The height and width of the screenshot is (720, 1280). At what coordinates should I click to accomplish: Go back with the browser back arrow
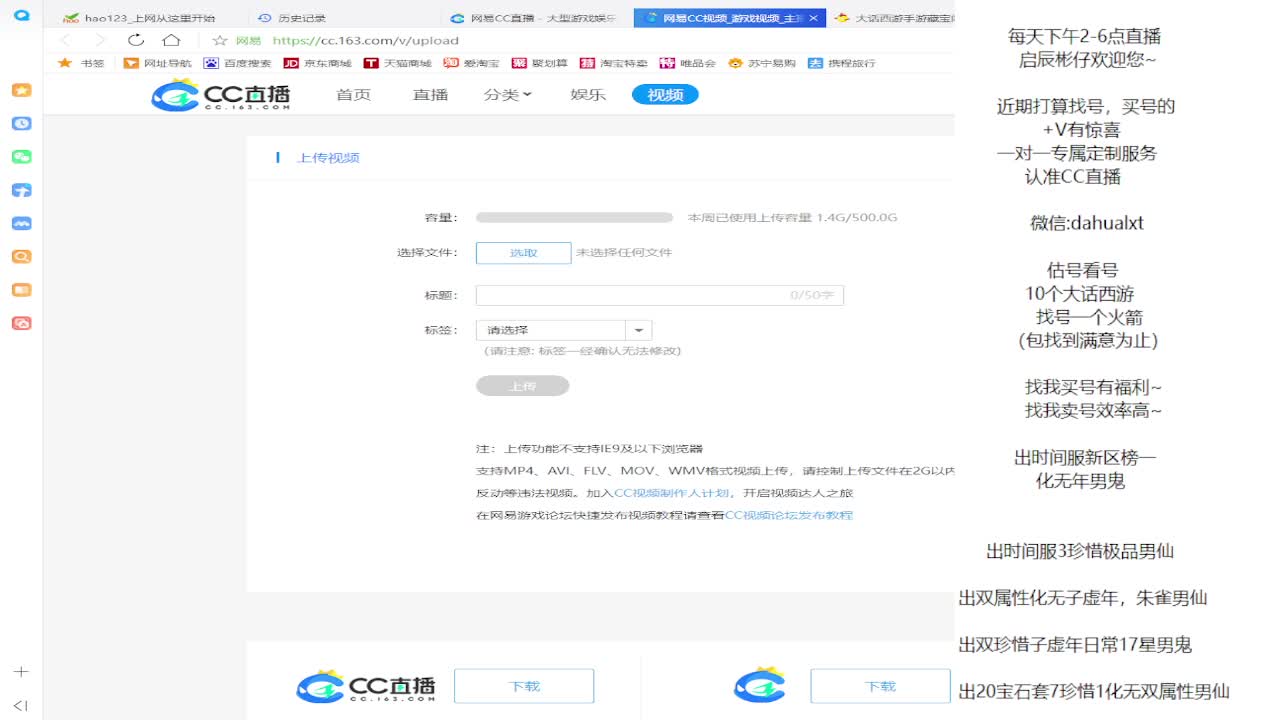point(65,40)
